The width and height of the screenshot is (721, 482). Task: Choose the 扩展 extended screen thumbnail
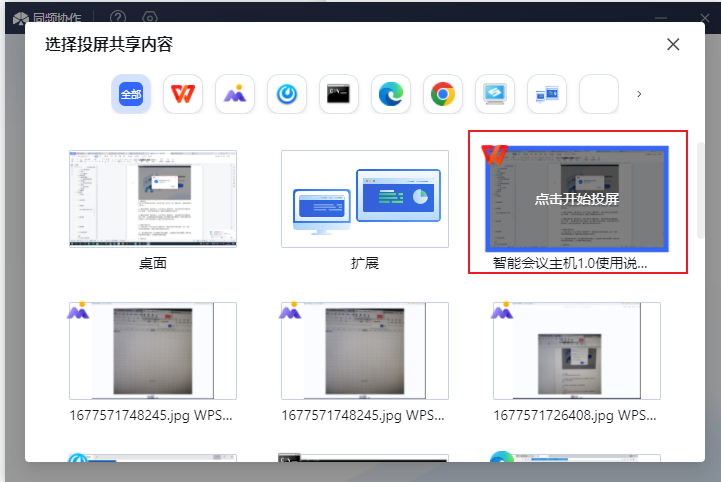click(x=365, y=199)
